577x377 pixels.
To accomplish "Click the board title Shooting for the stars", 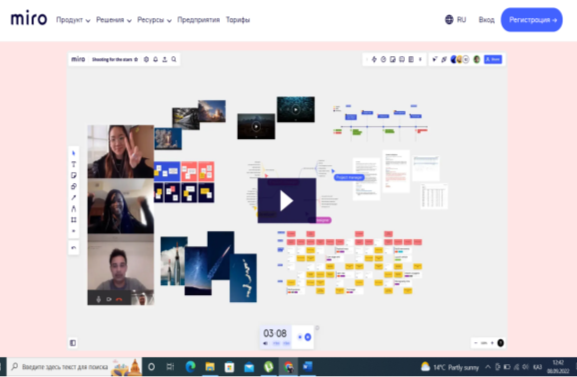I will coord(112,60).
